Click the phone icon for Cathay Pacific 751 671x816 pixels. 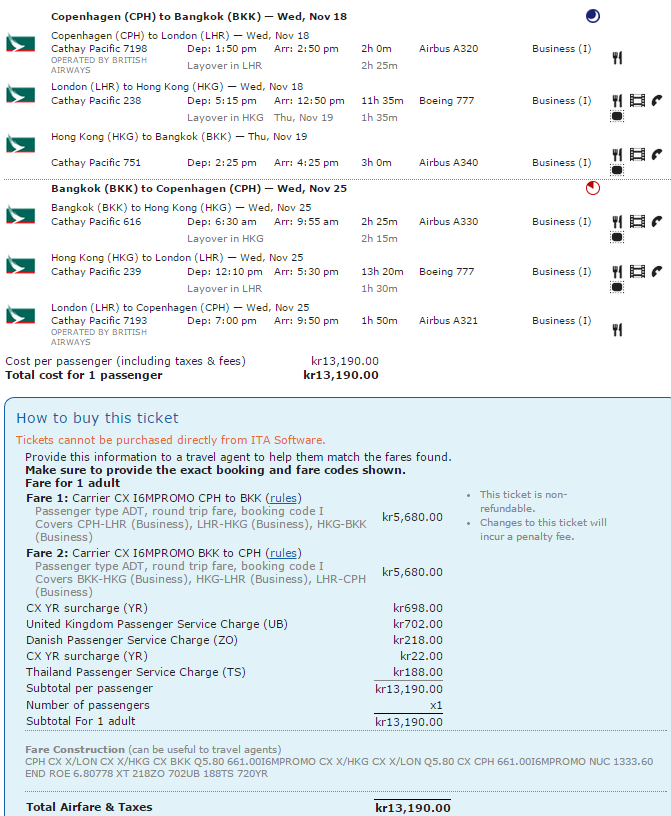click(x=657, y=154)
